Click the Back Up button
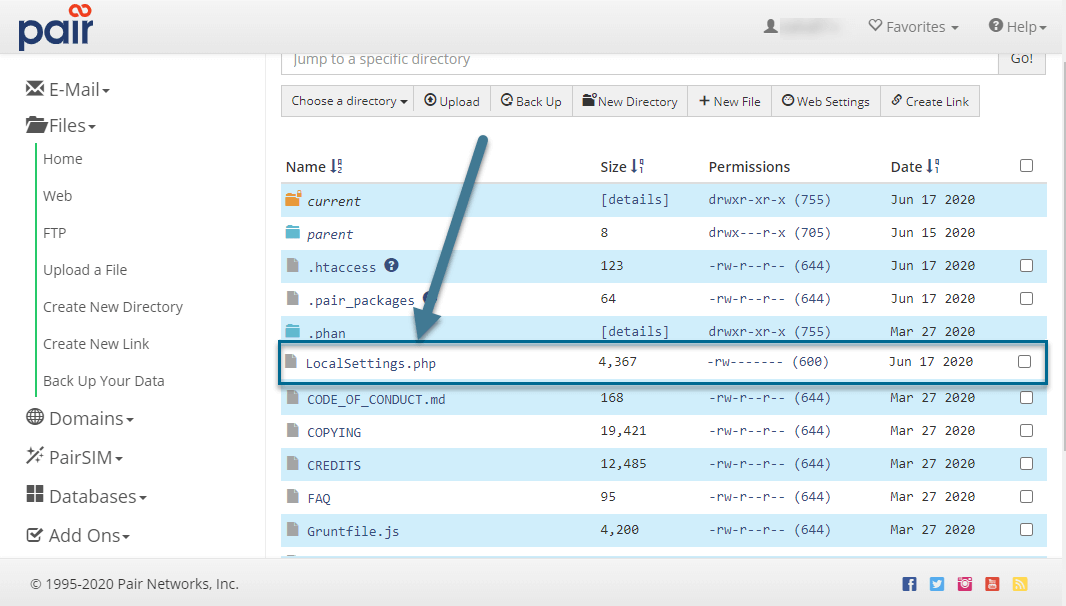Screen dimensions: 1066x606 (531, 101)
